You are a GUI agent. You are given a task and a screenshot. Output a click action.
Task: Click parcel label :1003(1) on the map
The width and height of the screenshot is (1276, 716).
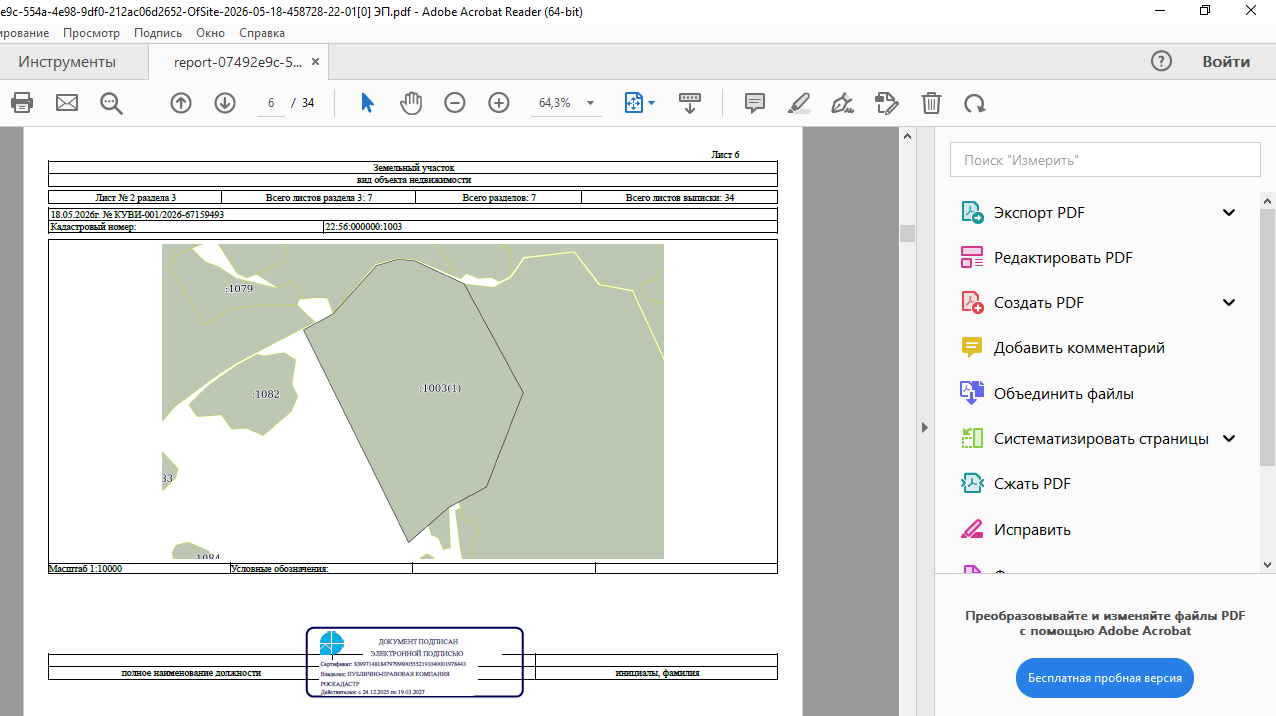point(440,388)
